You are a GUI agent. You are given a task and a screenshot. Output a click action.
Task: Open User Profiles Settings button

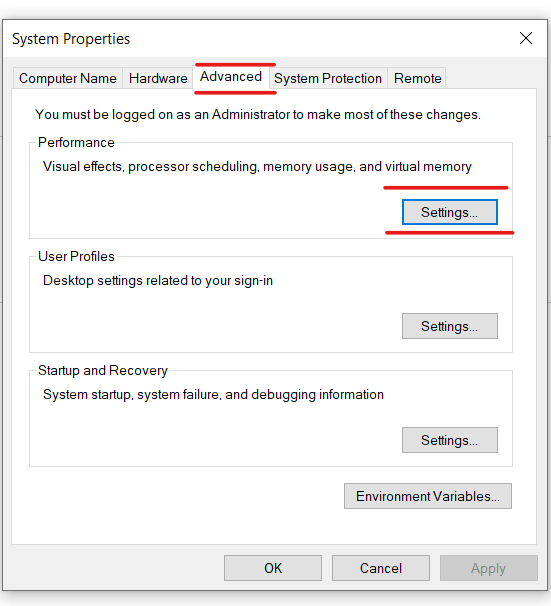[450, 326]
